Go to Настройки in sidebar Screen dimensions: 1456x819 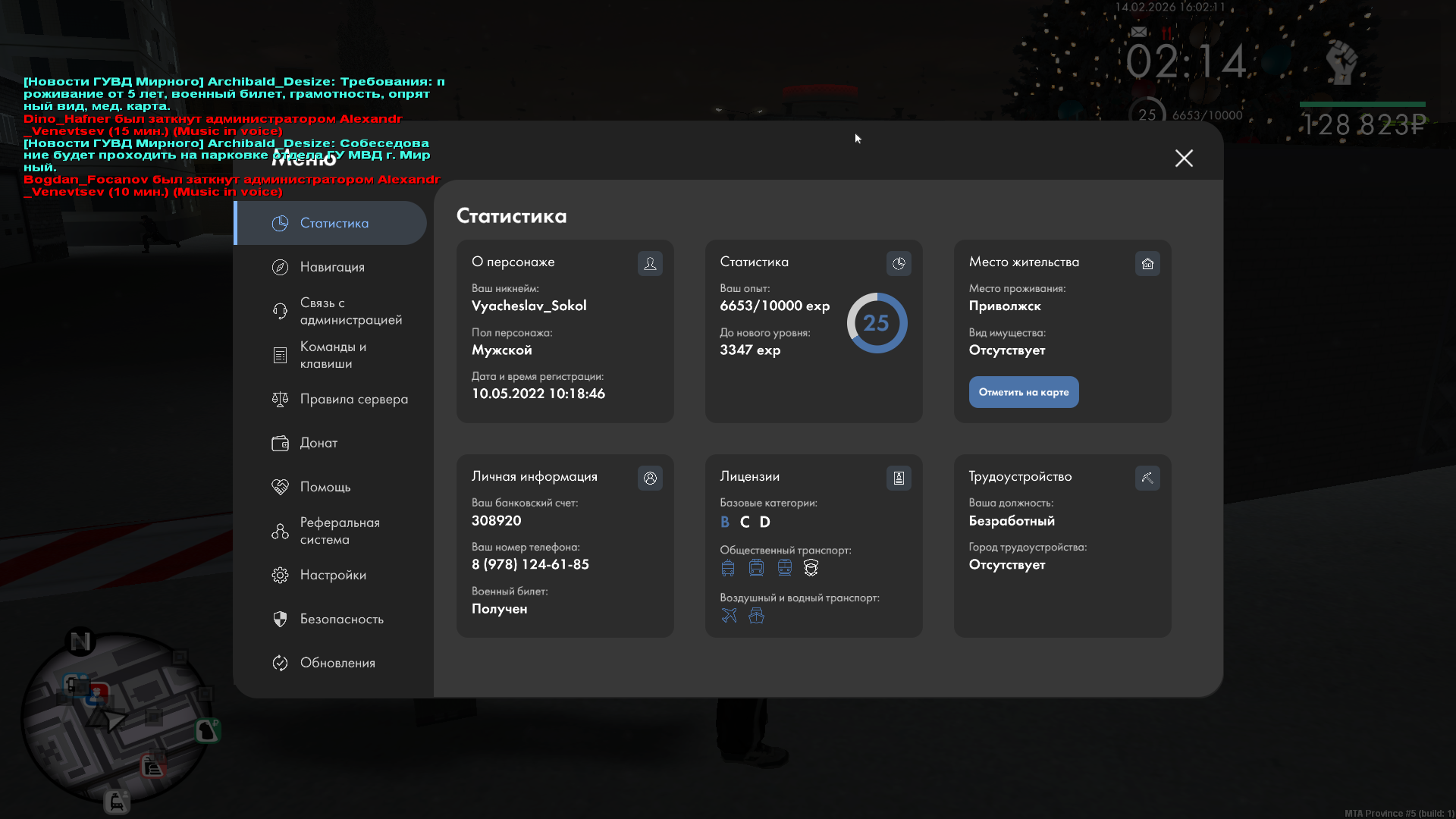pos(332,575)
